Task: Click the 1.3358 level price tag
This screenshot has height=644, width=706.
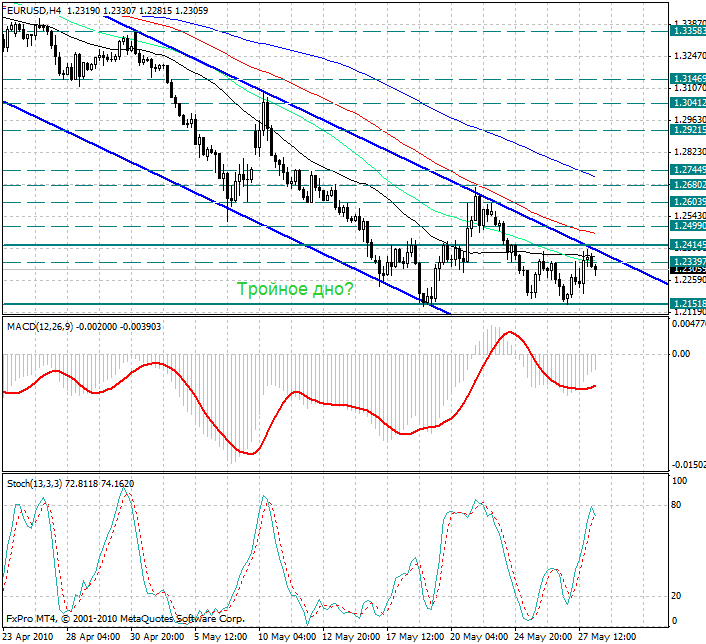Action: pos(688,31)
